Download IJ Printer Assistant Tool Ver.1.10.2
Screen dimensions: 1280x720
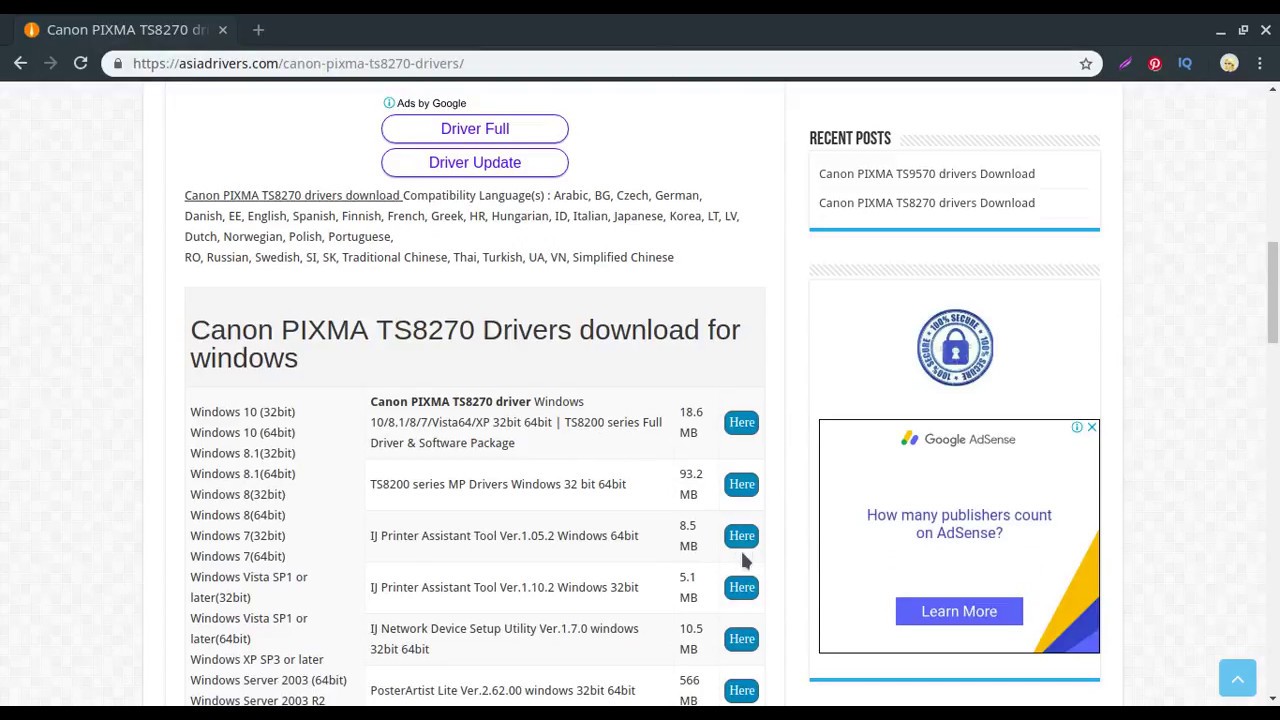click(x=742, y=588)
